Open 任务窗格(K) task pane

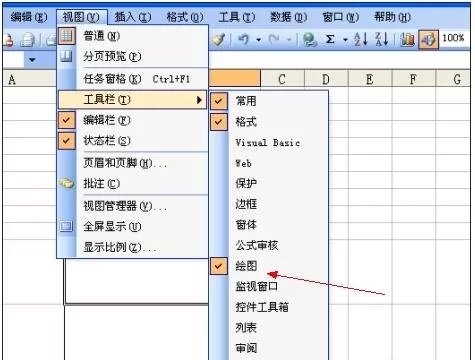click(x=133, y=79)
